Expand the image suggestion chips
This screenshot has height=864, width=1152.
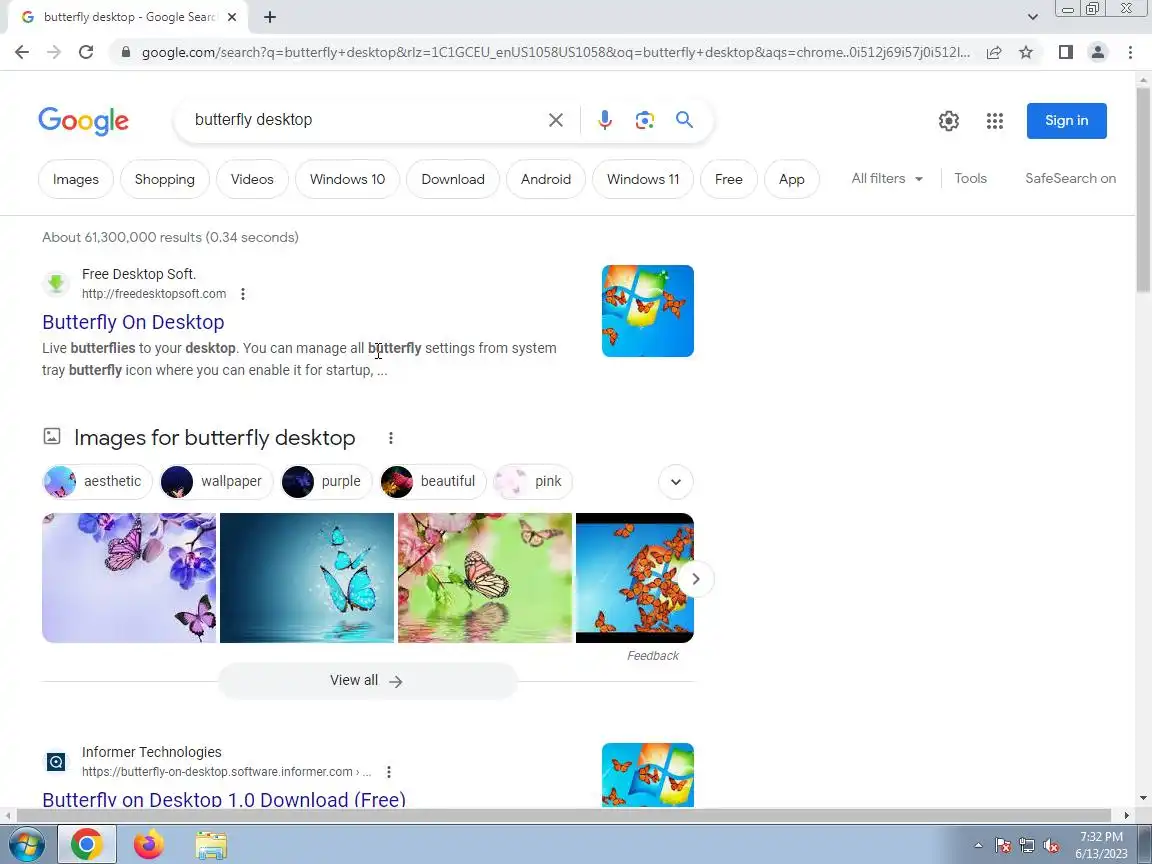[676, 482]
